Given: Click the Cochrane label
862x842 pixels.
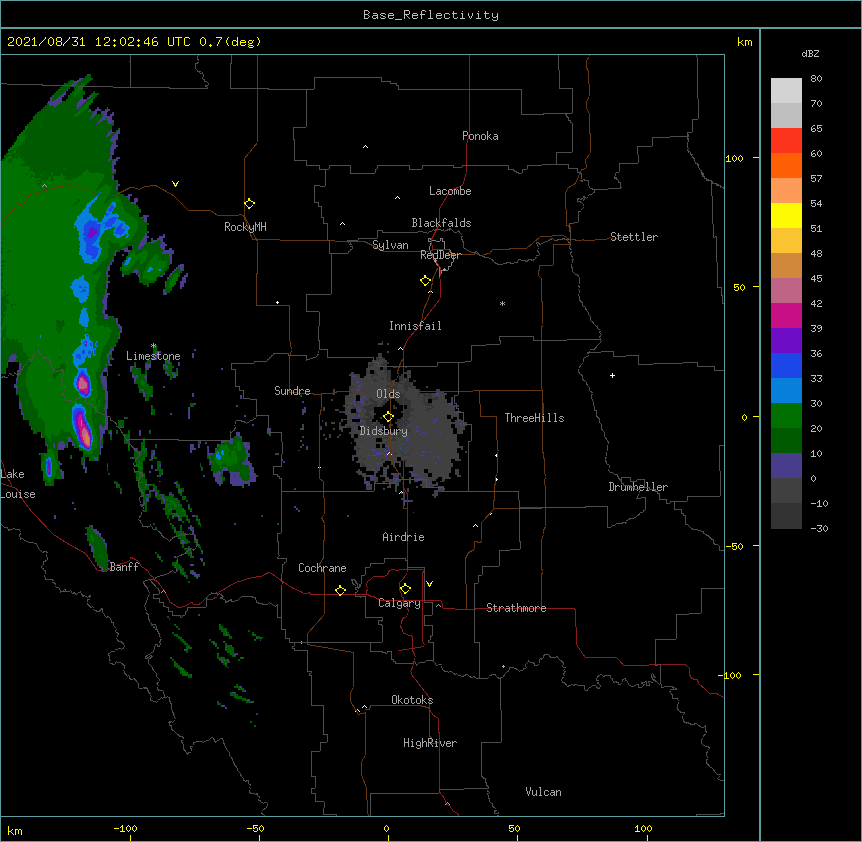Looking at the screenshot, I should [x=322, y=568].
